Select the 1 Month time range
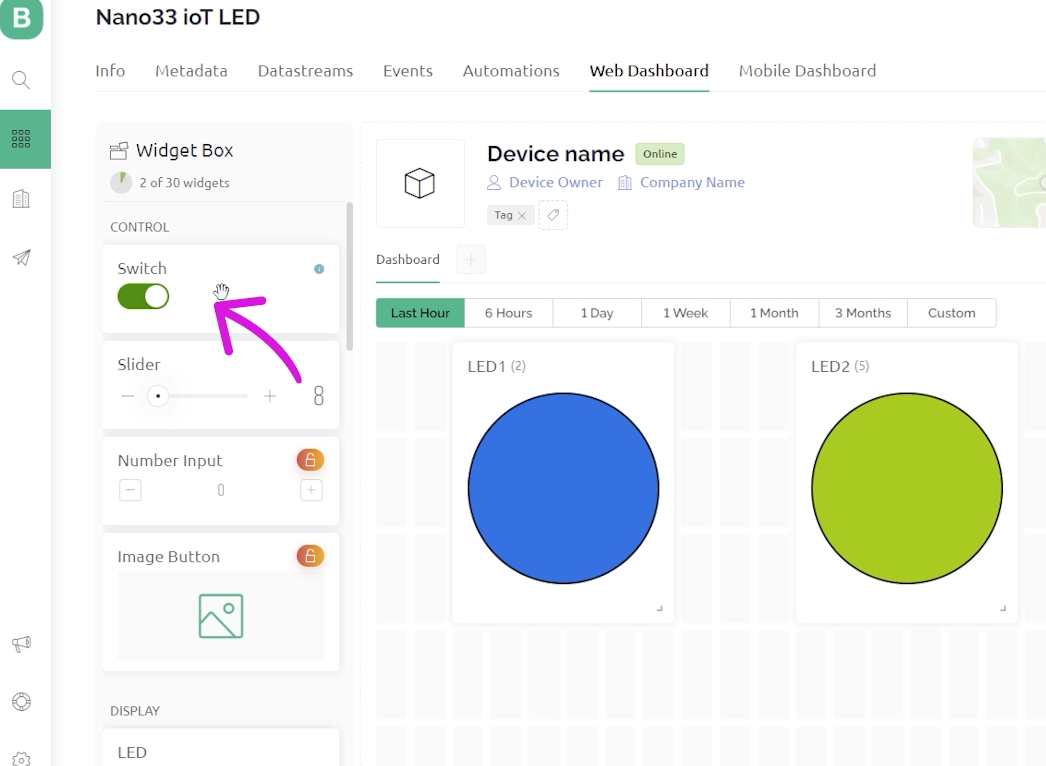 774,313
